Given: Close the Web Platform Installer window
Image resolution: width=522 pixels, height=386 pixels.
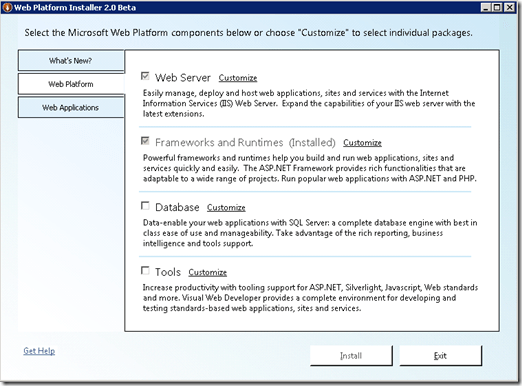Looking at the screenshot, I should tap(509, 7).
